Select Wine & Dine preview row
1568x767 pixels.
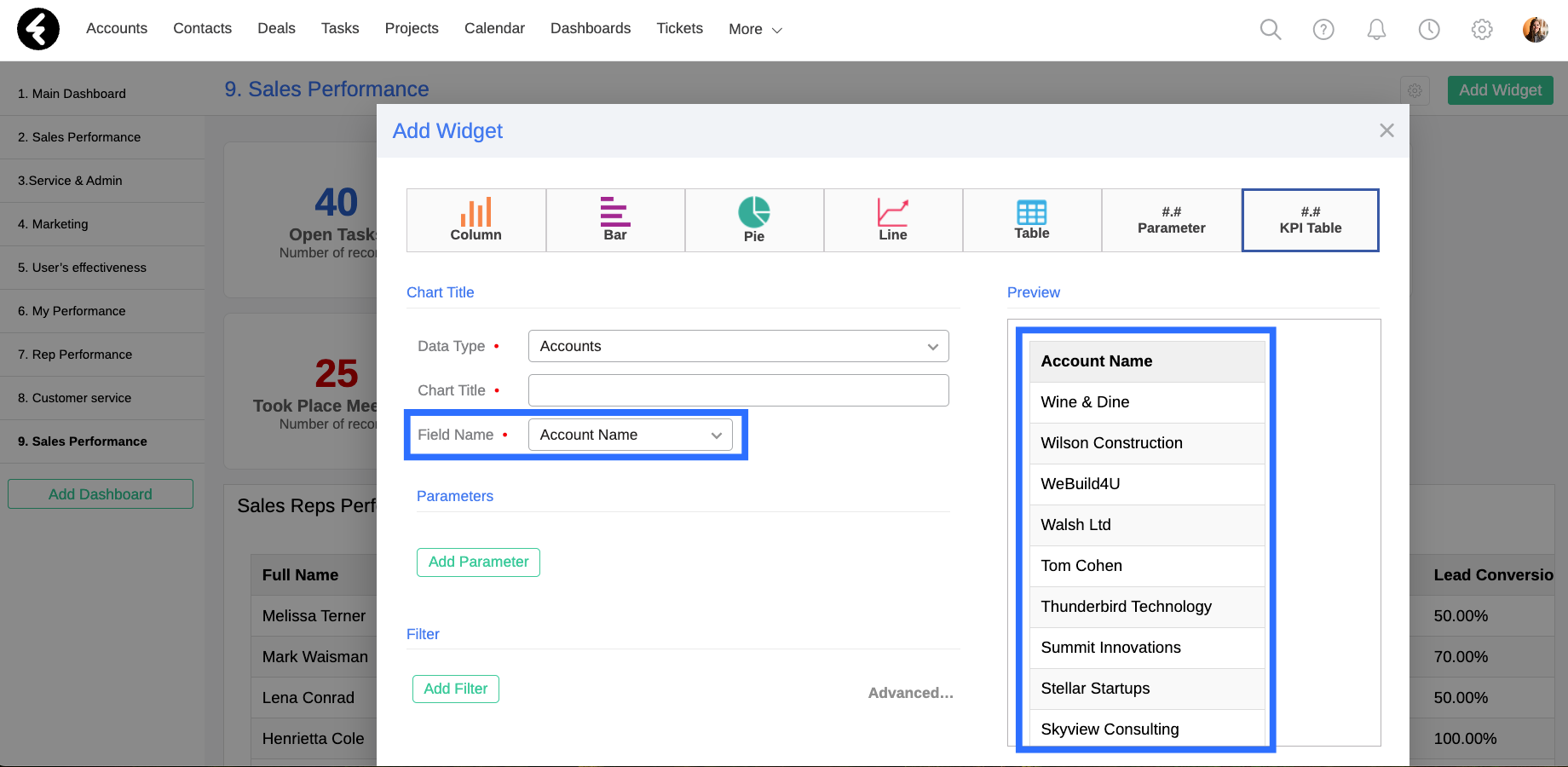(x=1147, y=402)
